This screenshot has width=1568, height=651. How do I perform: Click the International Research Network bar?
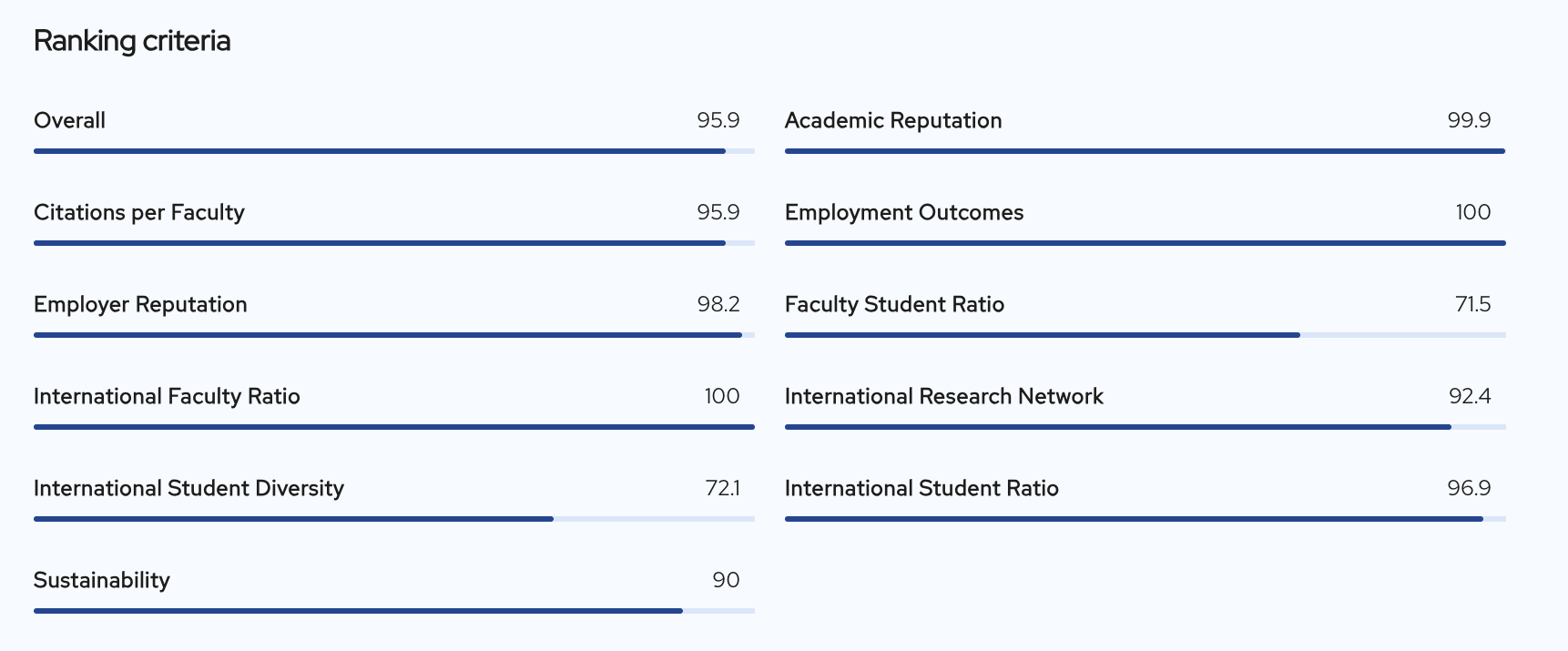tap(1145, 427)
